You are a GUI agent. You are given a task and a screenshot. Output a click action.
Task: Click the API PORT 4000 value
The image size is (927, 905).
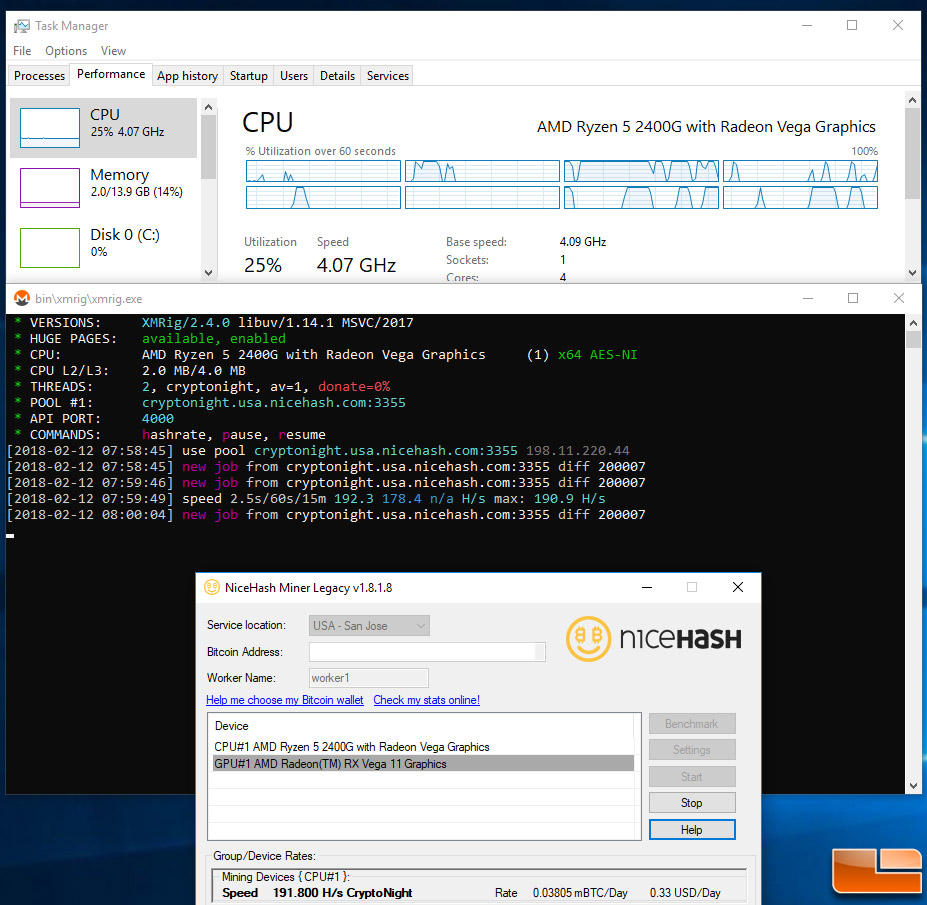click(157, 419)
